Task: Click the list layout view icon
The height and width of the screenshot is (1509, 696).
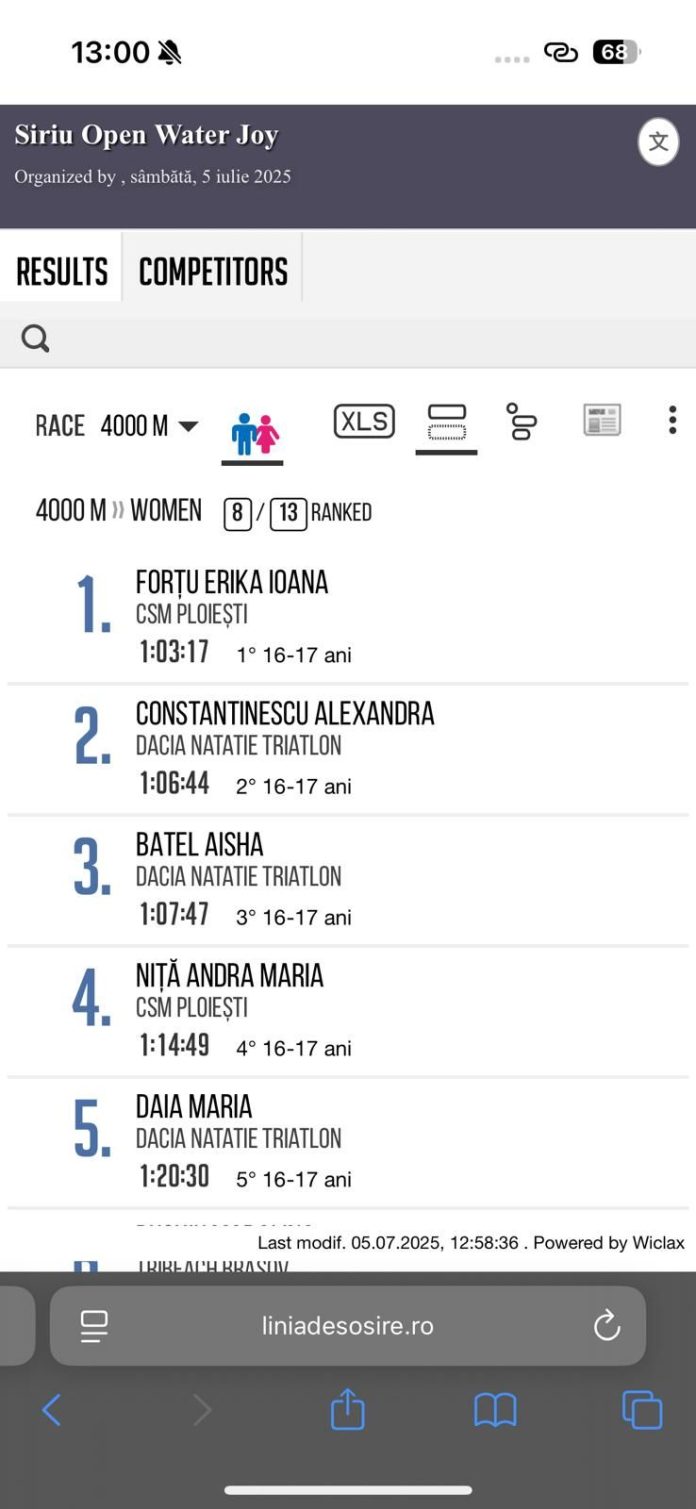Action: coord(446,421)
